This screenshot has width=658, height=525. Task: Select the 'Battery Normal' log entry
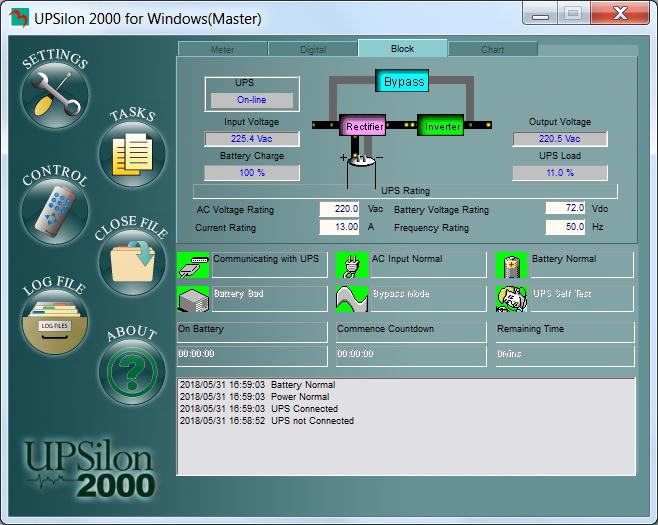258,385
